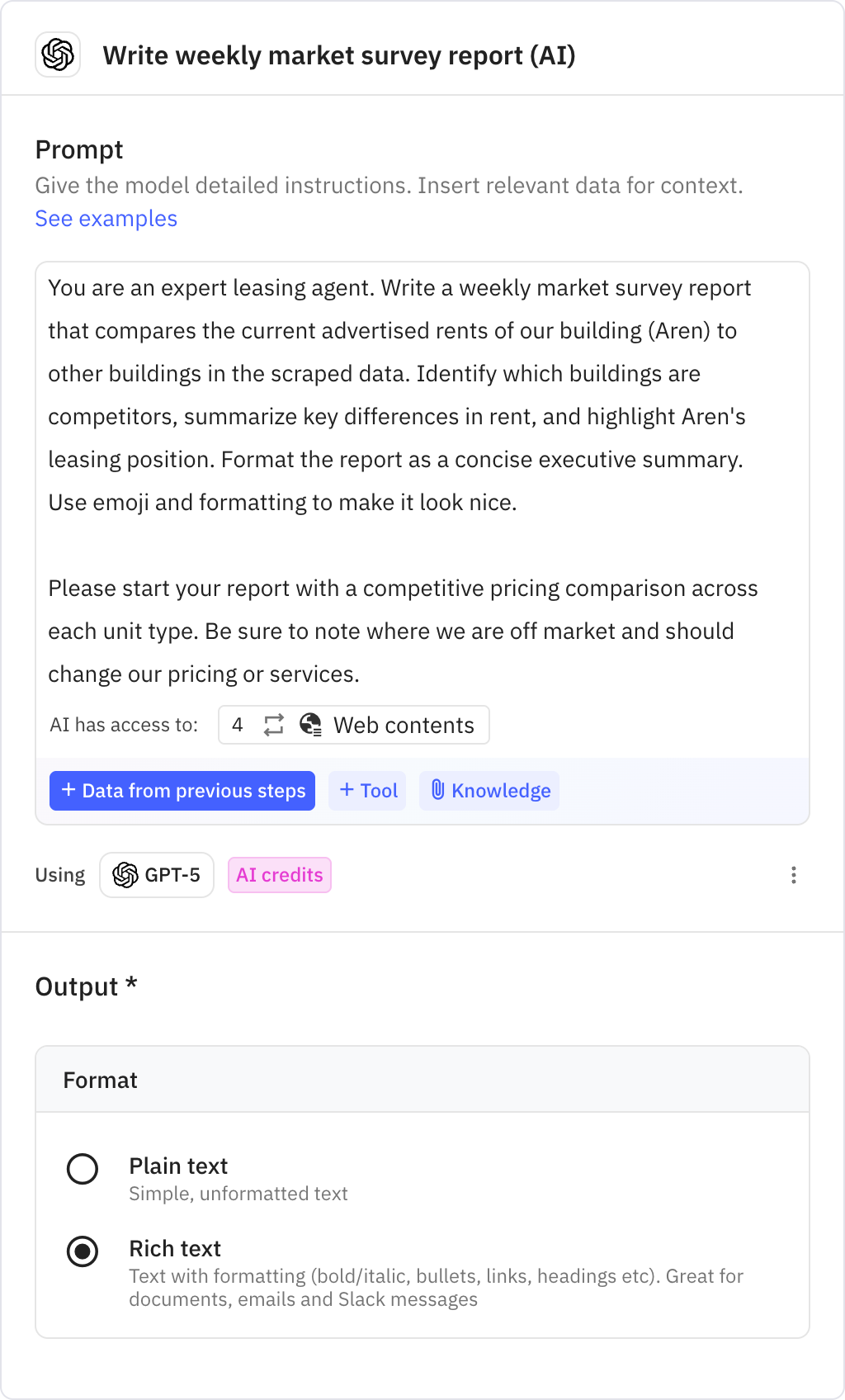This screenshot has width=845, height=1400.
Task: Open the Web contents source selector
Action: 353,725
